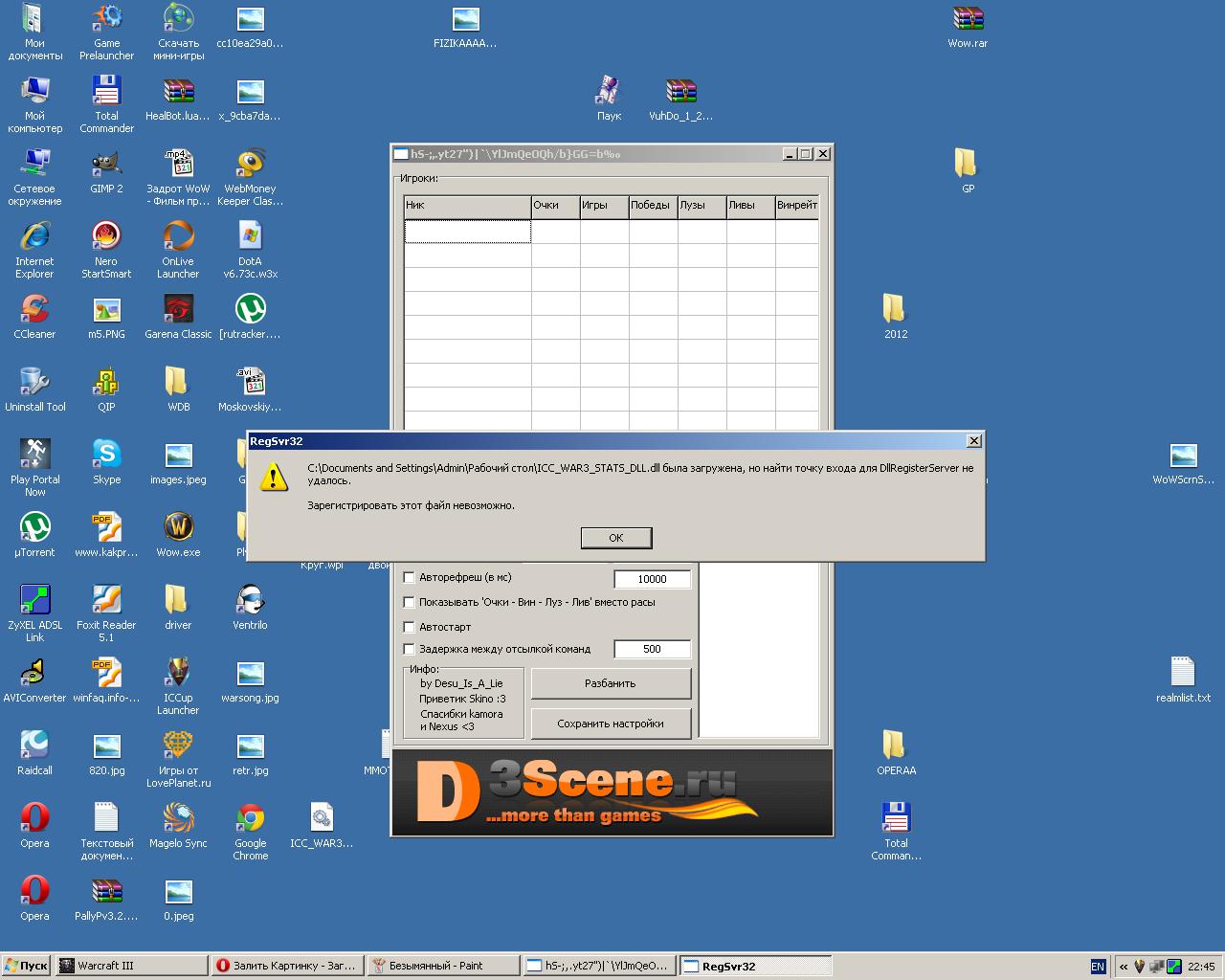This screenshot has width=1225, height=980.
Task: Click the Garena Classic desktop icon
Action: (178, 318)
